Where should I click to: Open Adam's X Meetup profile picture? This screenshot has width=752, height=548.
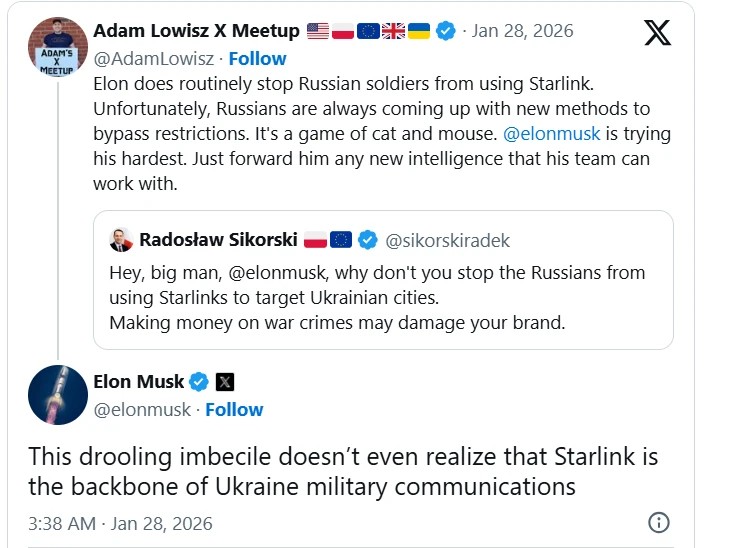[x=58, y=47]
